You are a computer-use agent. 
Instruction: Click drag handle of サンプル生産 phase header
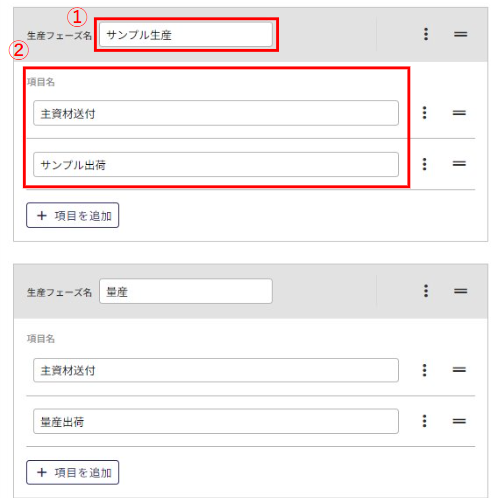(x=460, y=34)
